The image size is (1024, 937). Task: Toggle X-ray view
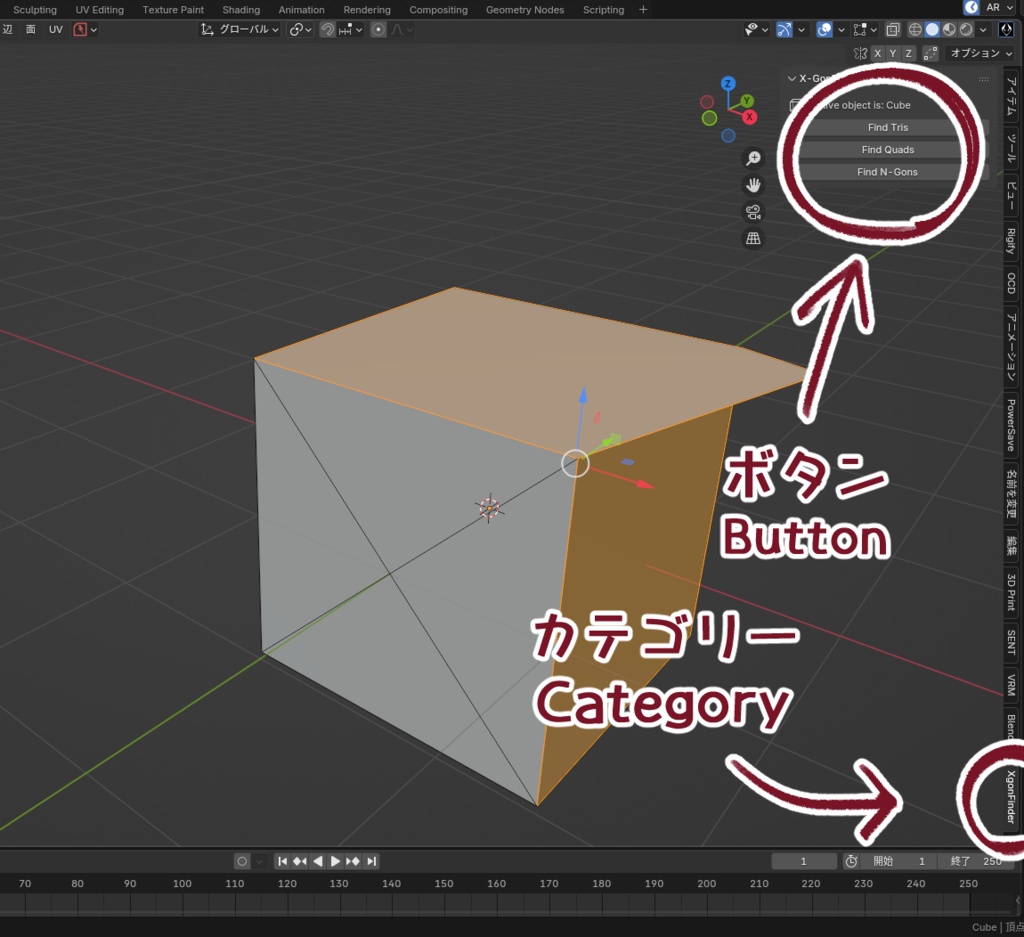pos(892,29)
